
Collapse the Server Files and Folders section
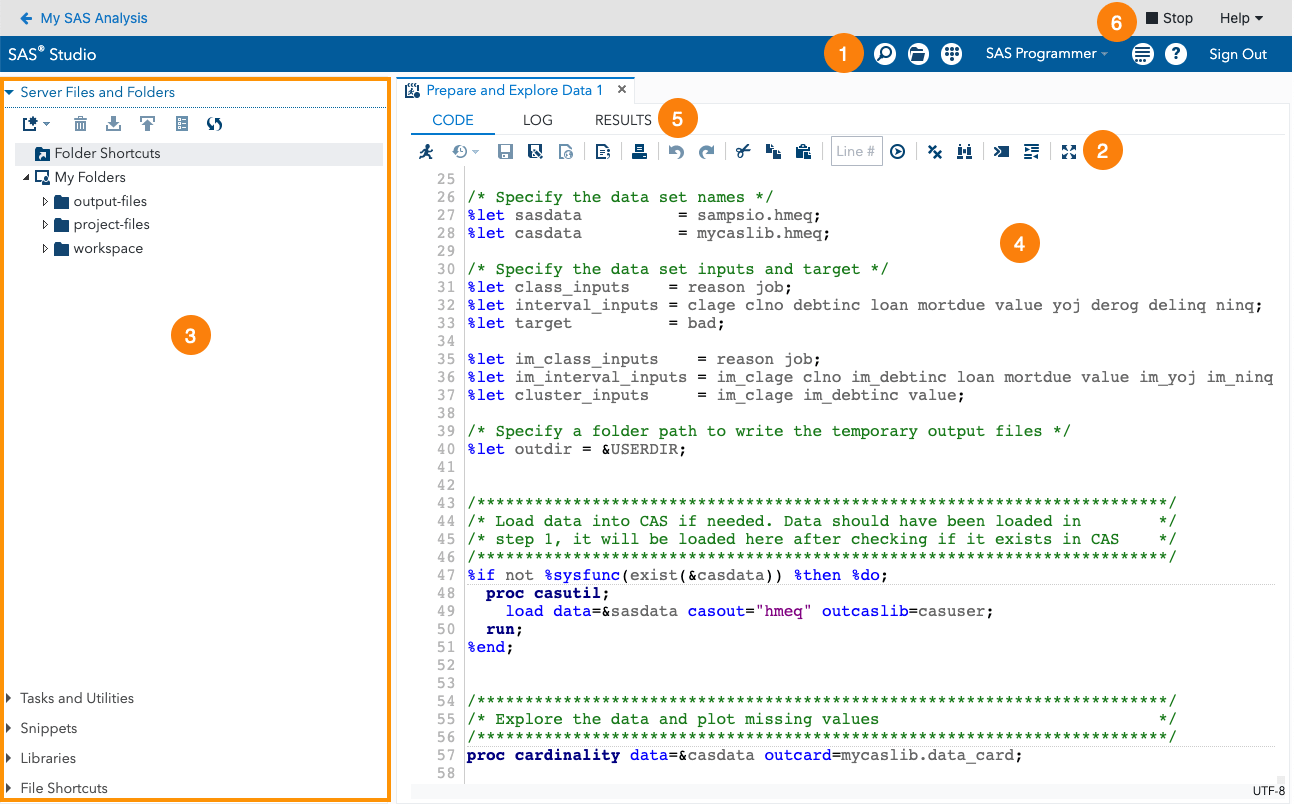[9, 92]
